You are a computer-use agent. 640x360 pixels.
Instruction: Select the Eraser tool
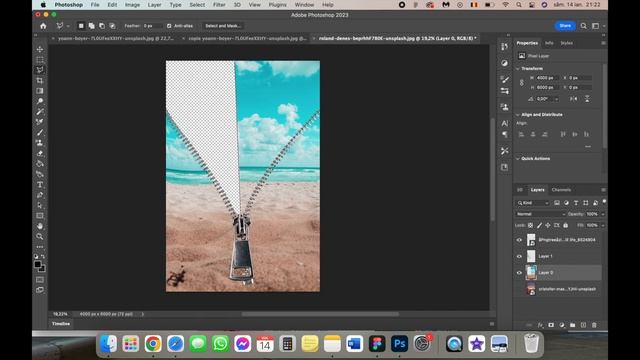[40, 153]
